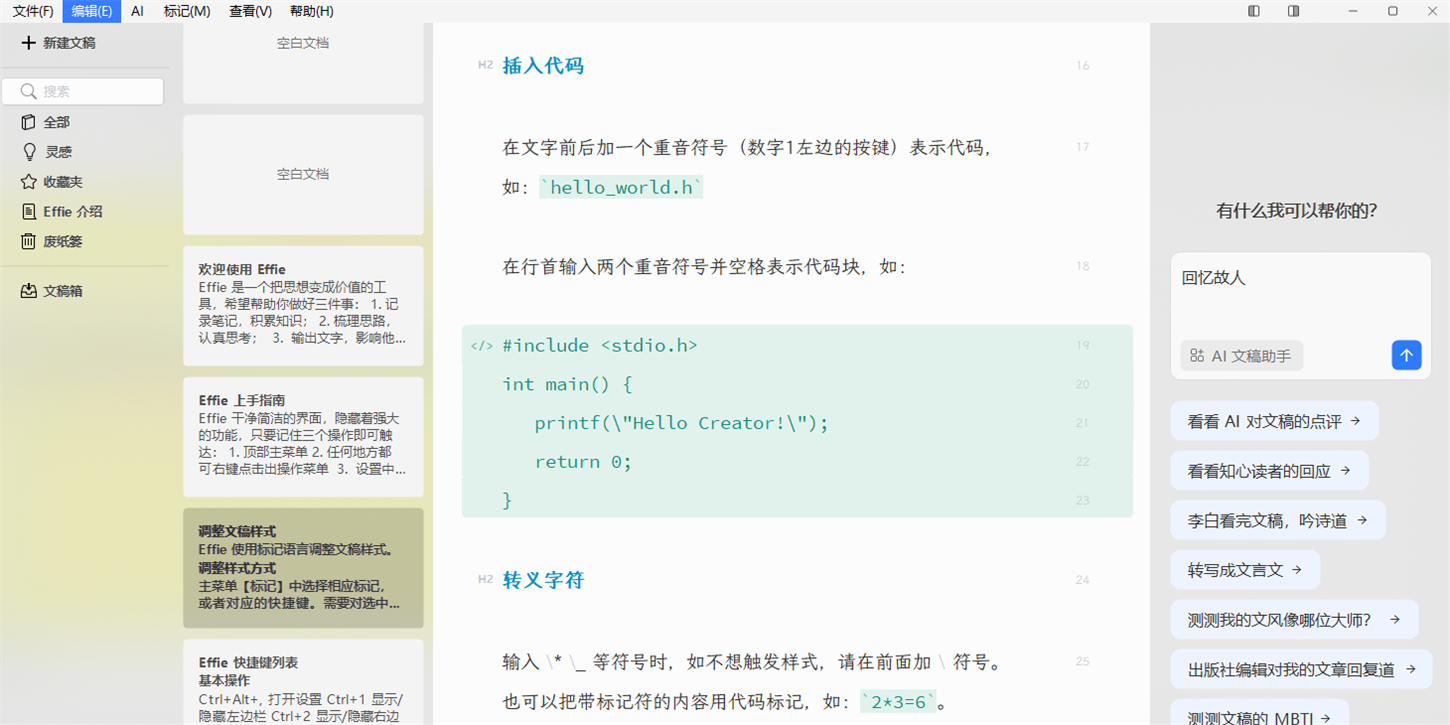1450x725 pixels.
Task: Open the AI menu in the menu bar
Action: [137, 11]
